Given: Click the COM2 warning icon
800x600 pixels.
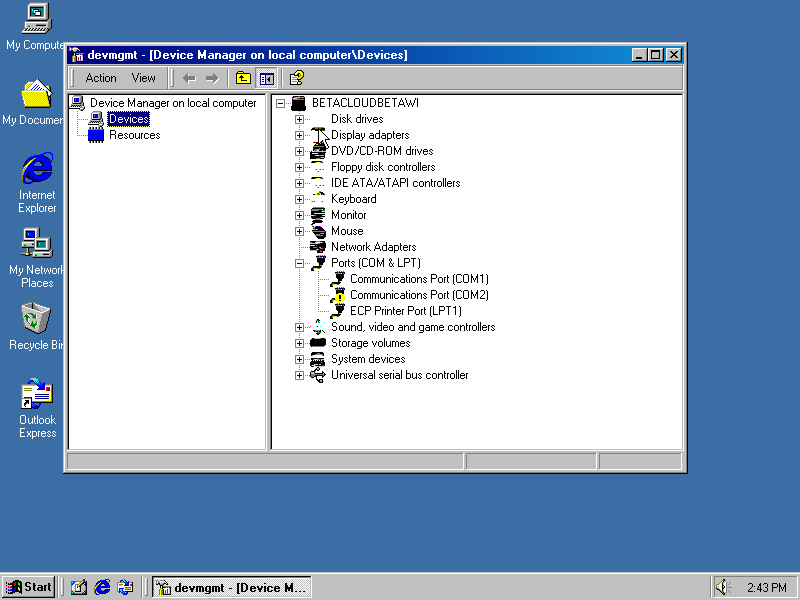Looking at the screenshot, I should [338, 295].
